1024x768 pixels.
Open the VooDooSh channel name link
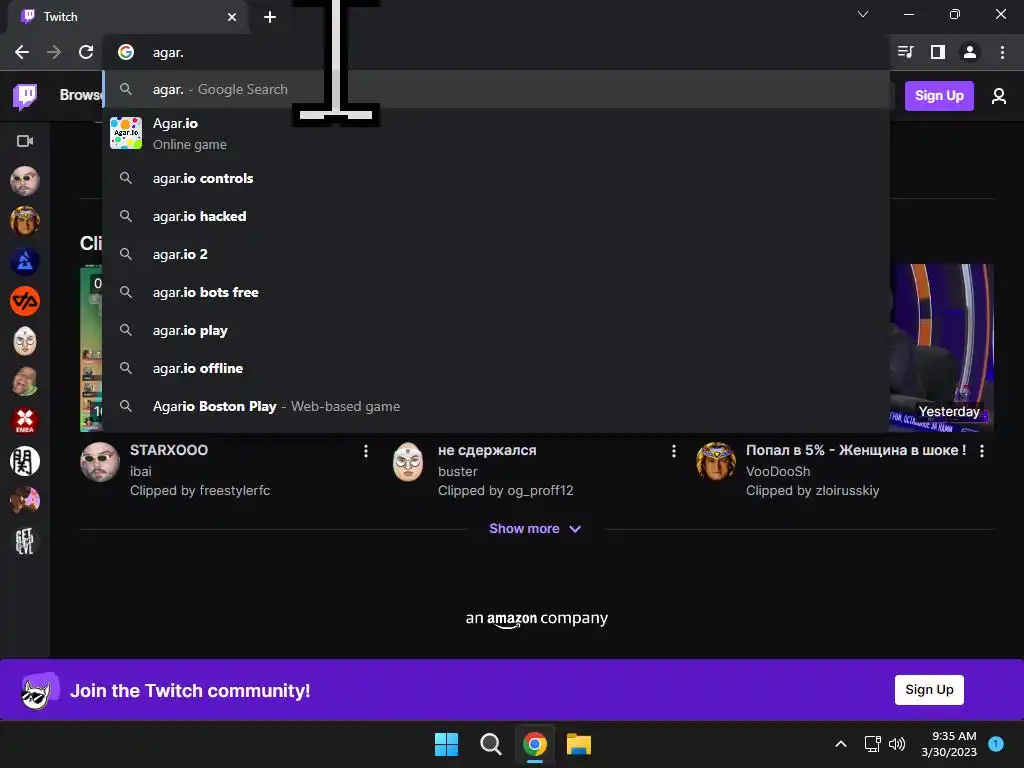[x=778, y=471]
